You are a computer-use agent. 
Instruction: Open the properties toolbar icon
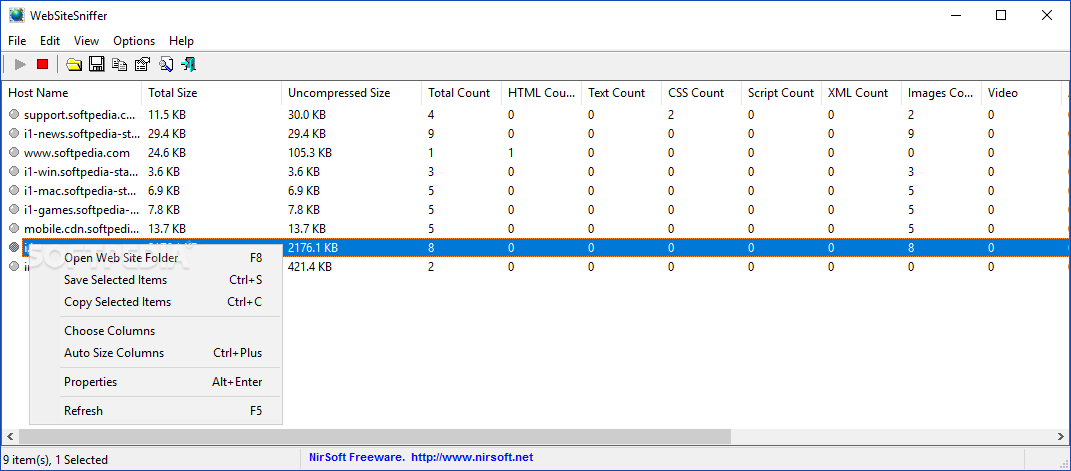tap(142, 65)
